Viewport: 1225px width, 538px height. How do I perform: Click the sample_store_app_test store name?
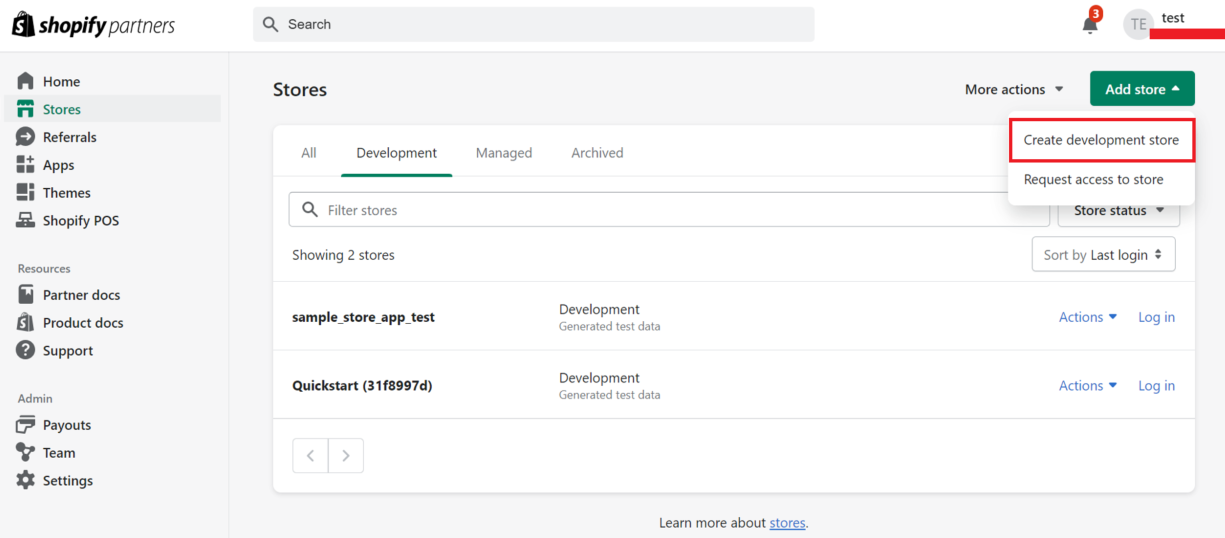pos(363,317)
